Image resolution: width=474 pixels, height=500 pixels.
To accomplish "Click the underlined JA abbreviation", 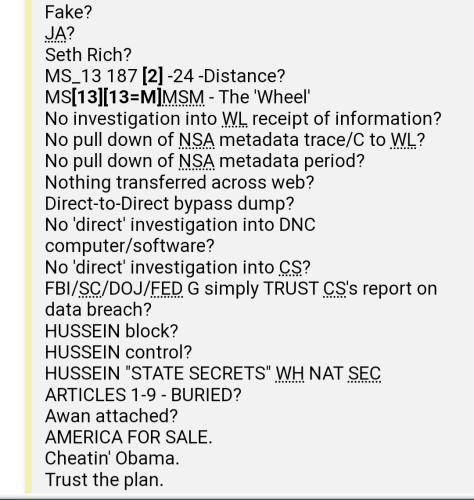I will tap(56, 34).
